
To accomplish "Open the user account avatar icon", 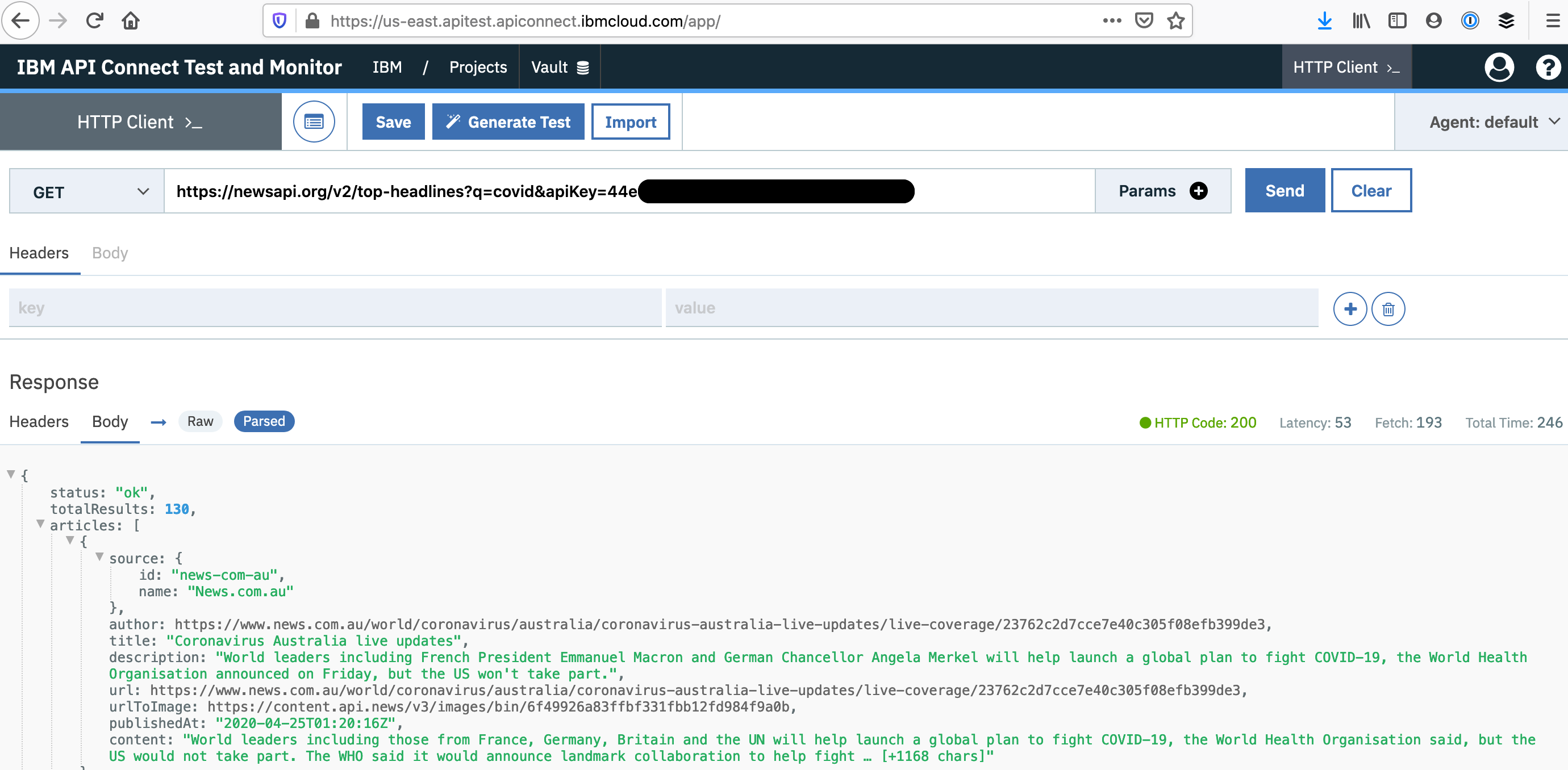I will [x=1500, y=67].
